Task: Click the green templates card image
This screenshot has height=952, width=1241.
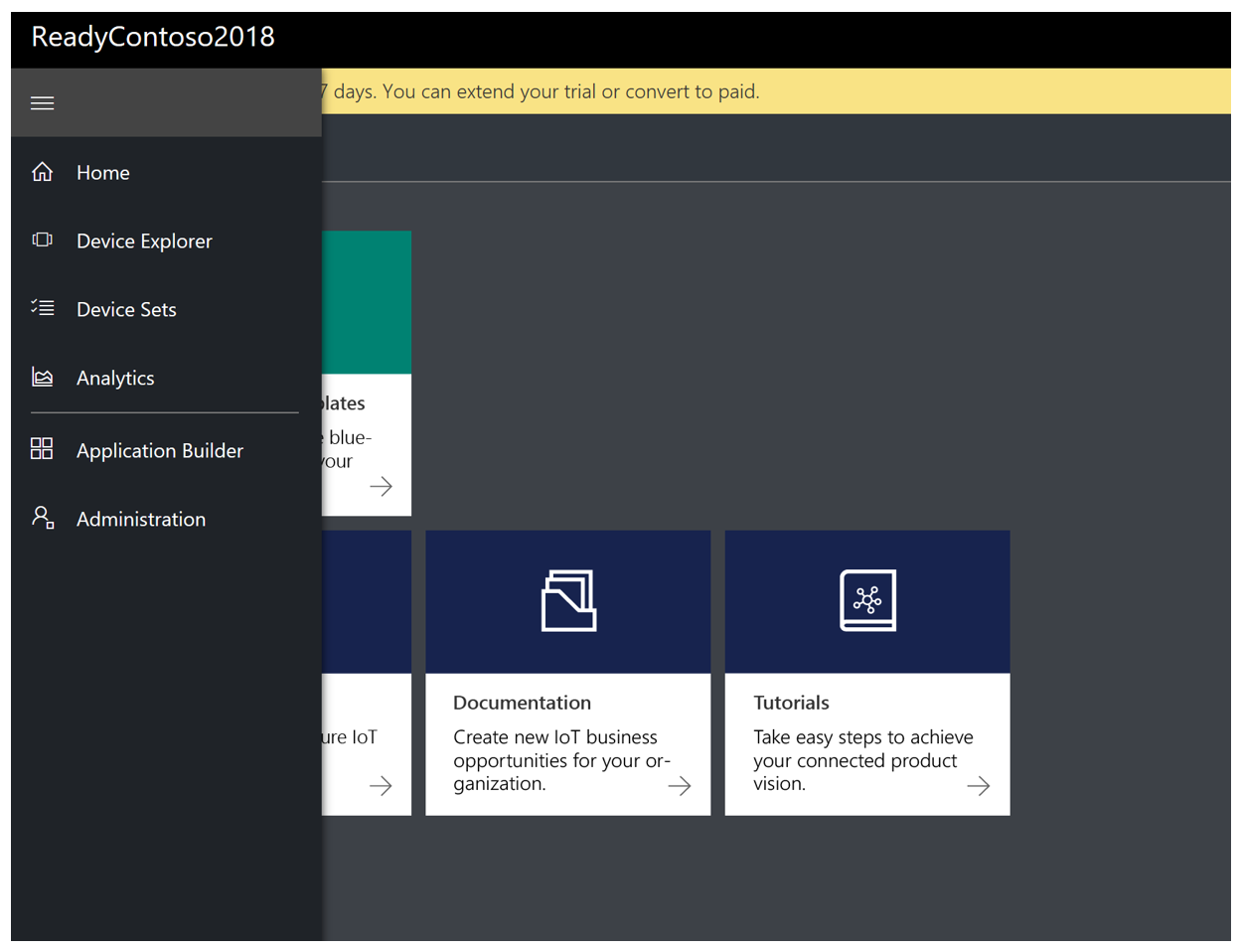Action: pos(367,302)
